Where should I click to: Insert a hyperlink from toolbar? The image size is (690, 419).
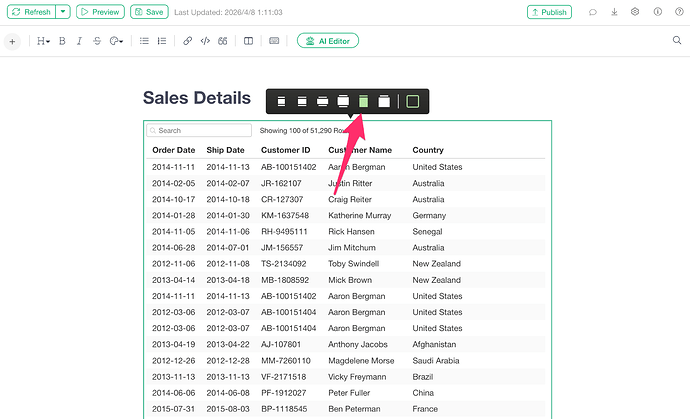188,41
